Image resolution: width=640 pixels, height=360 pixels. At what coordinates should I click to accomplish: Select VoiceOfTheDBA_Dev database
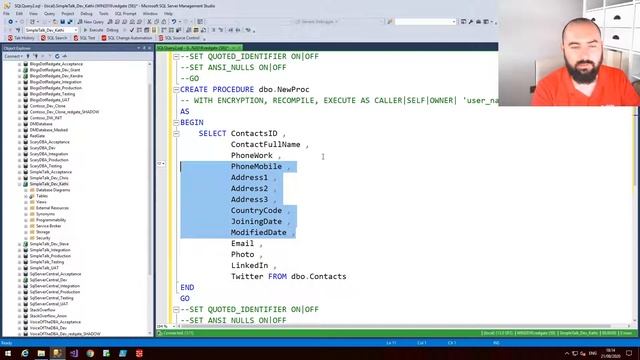pos(48,328)
